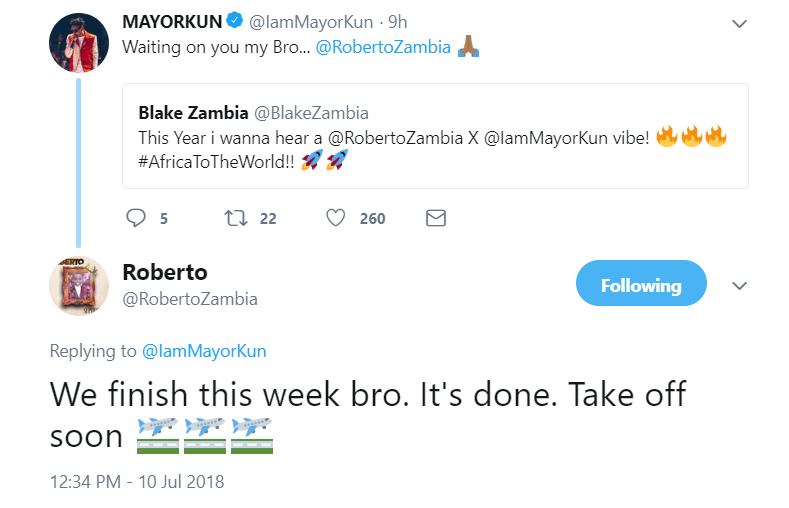
Task: Open options chevron beside Following button
Action: tap(739, 286)
